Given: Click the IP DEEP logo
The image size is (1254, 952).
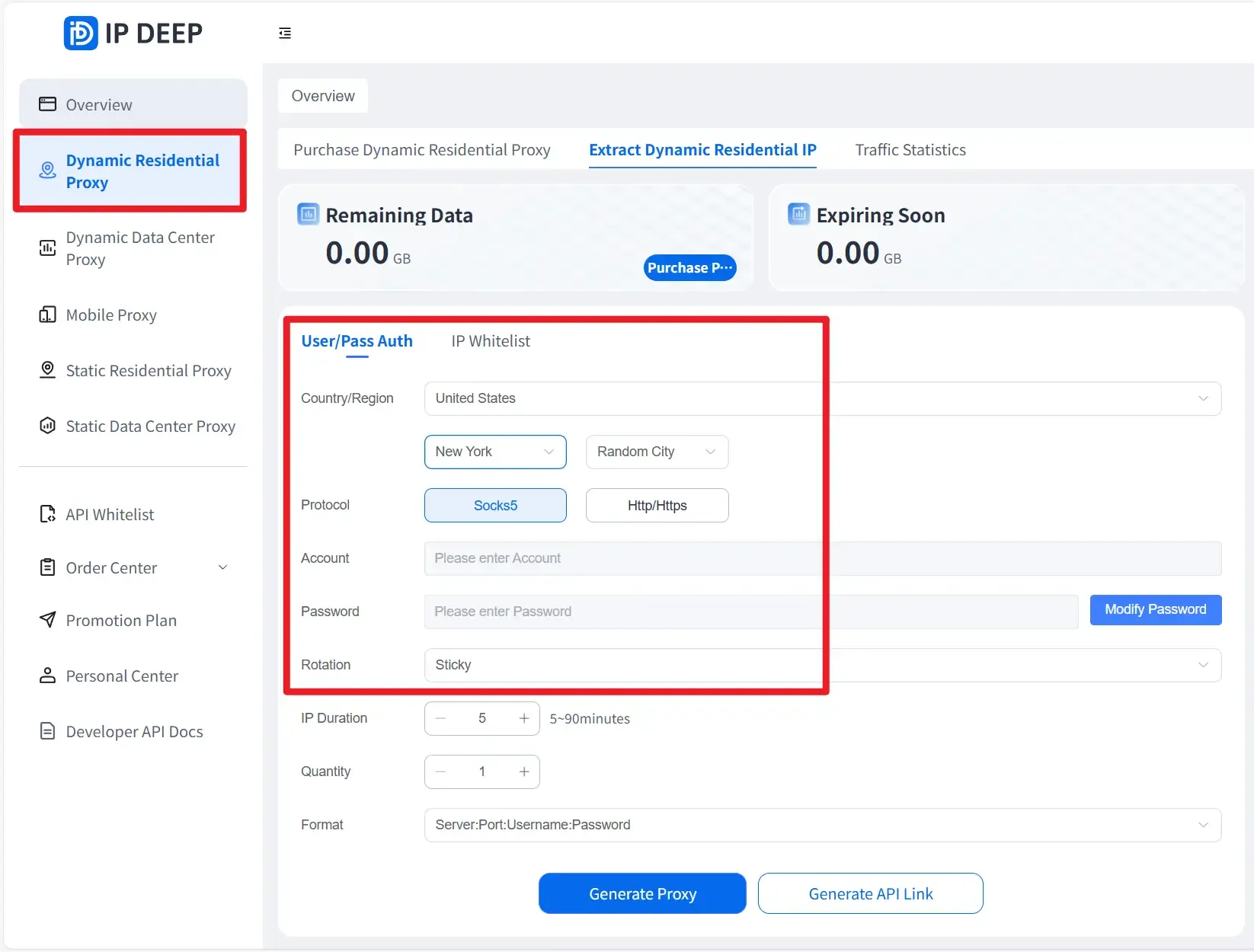Looking at the screenshot, I should [x=133, y=32].
